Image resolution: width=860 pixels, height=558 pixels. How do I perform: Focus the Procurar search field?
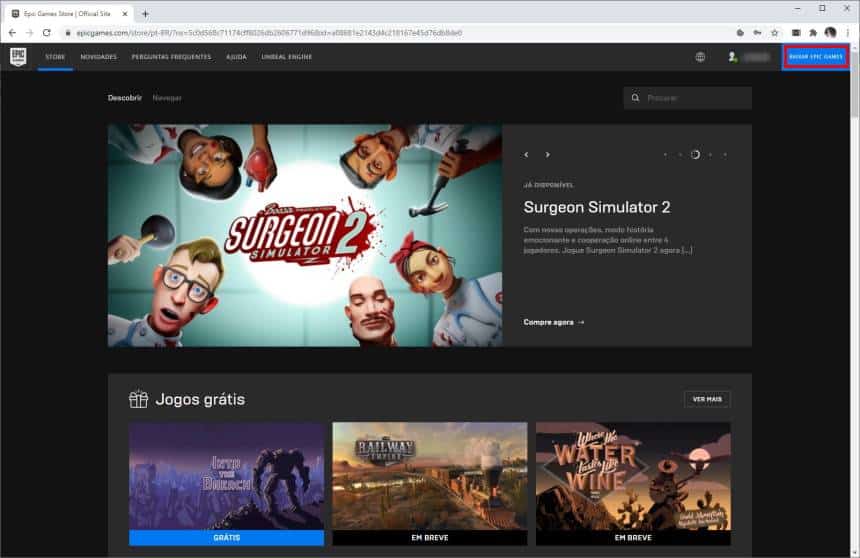pos(687,98)
